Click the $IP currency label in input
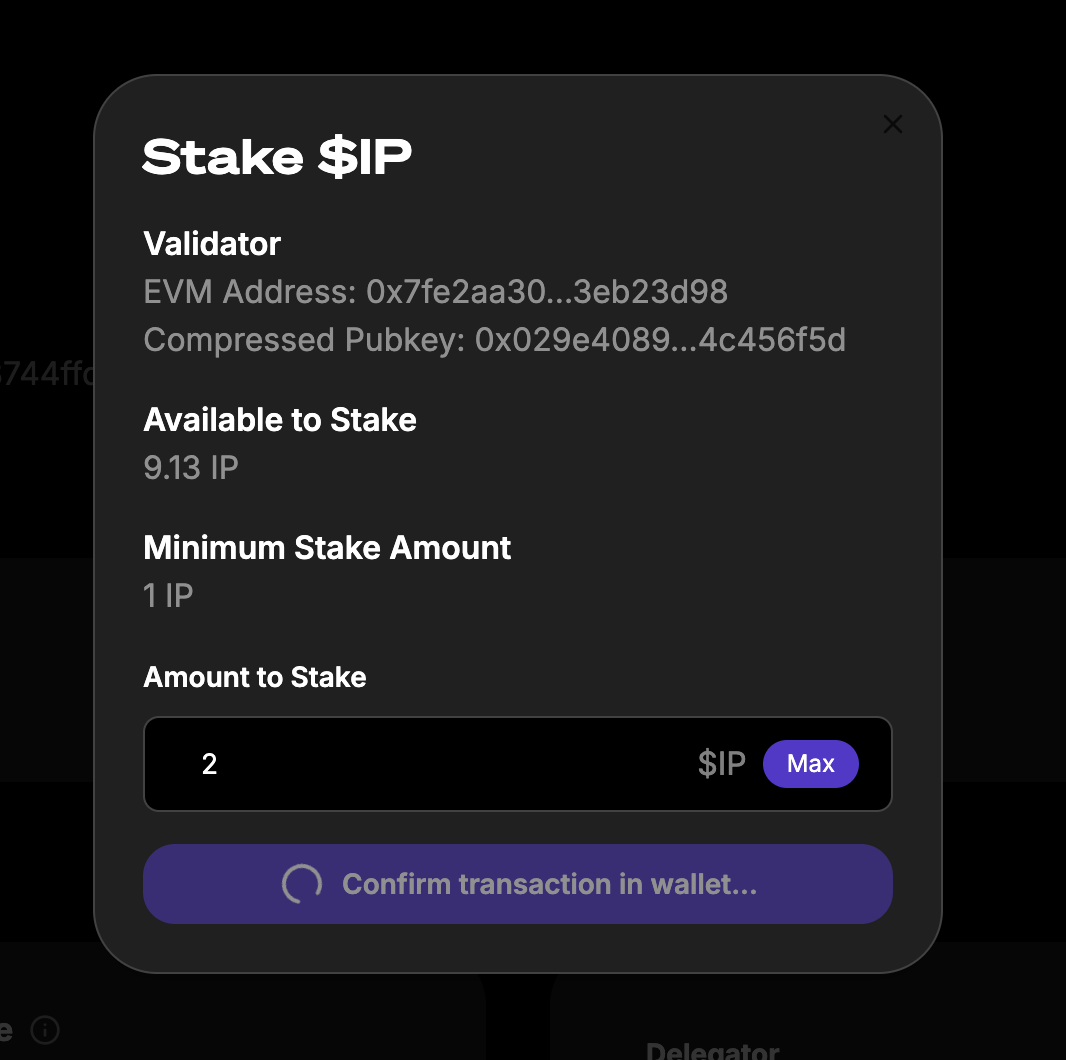The width and height of the screenshot is (1066, 1060). [x=722, y=765]
